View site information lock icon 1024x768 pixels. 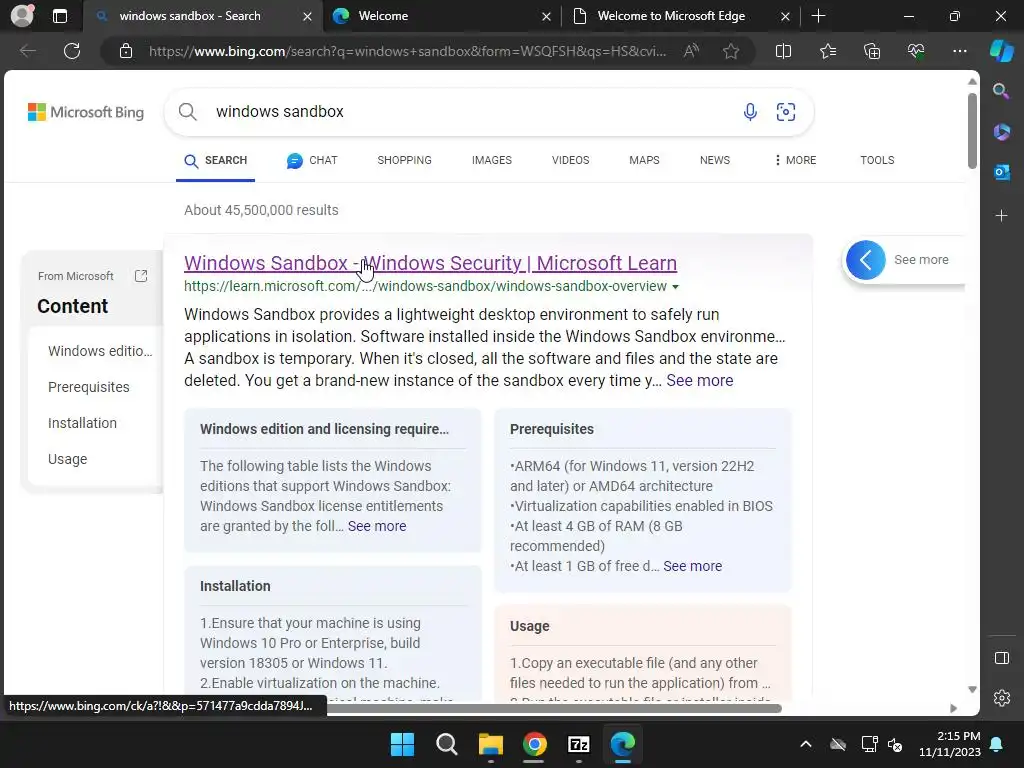click(126, 51)
